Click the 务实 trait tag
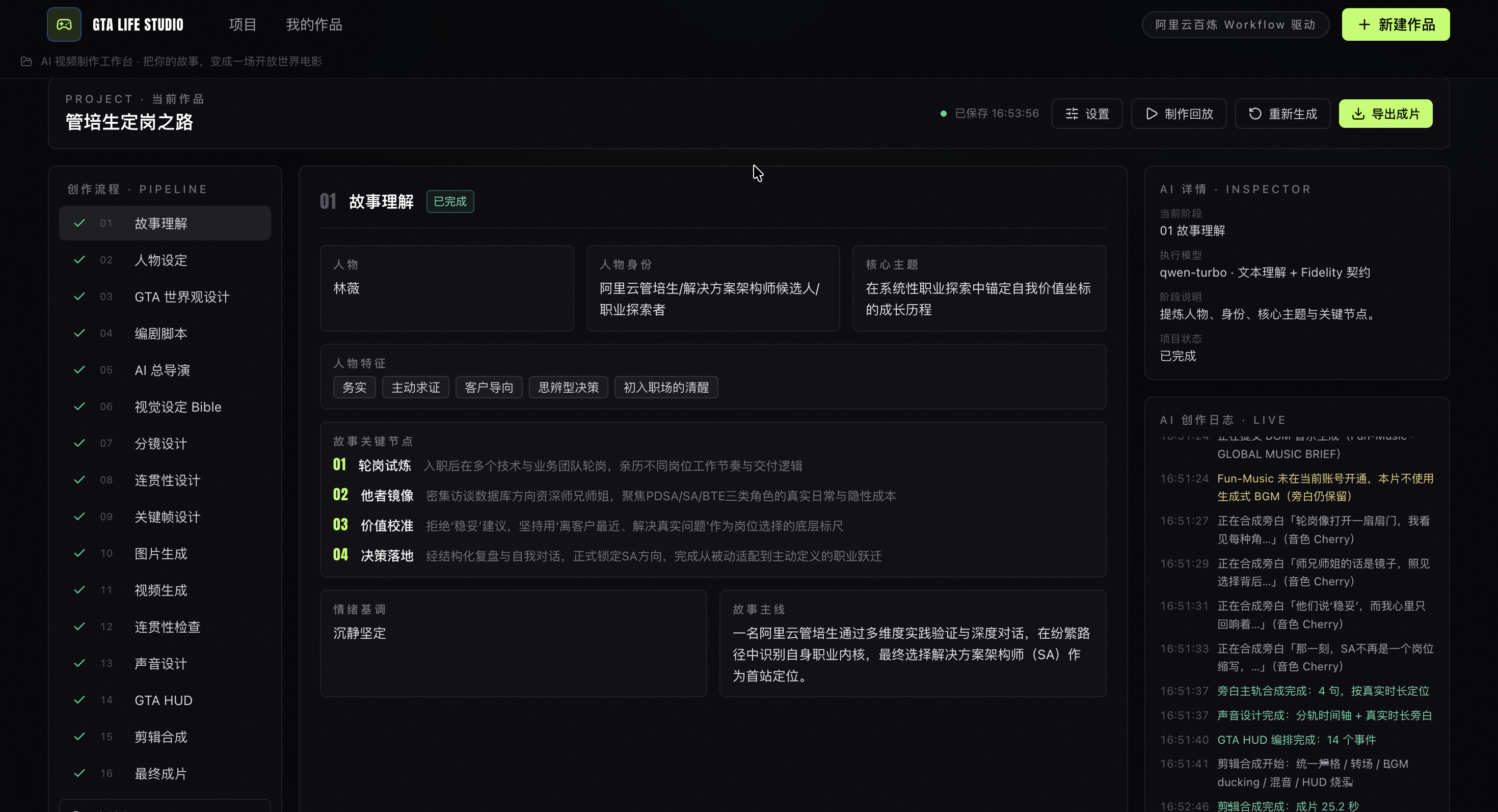 click(354, 387)
